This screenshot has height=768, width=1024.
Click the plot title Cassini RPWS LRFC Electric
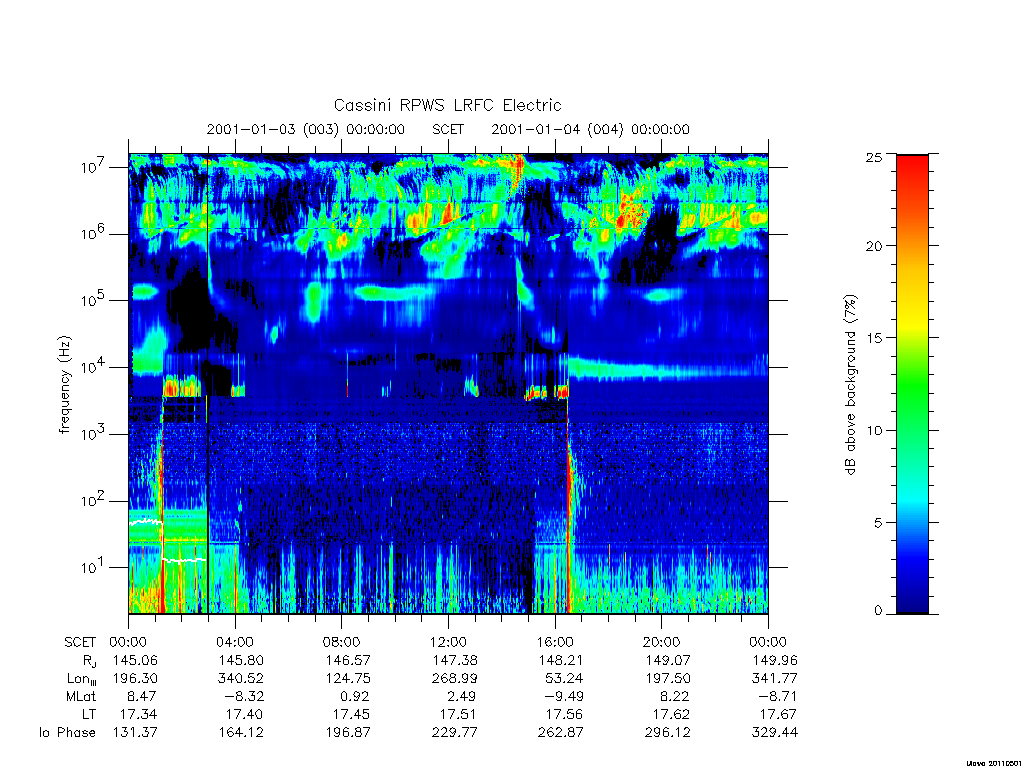(447, 105)
